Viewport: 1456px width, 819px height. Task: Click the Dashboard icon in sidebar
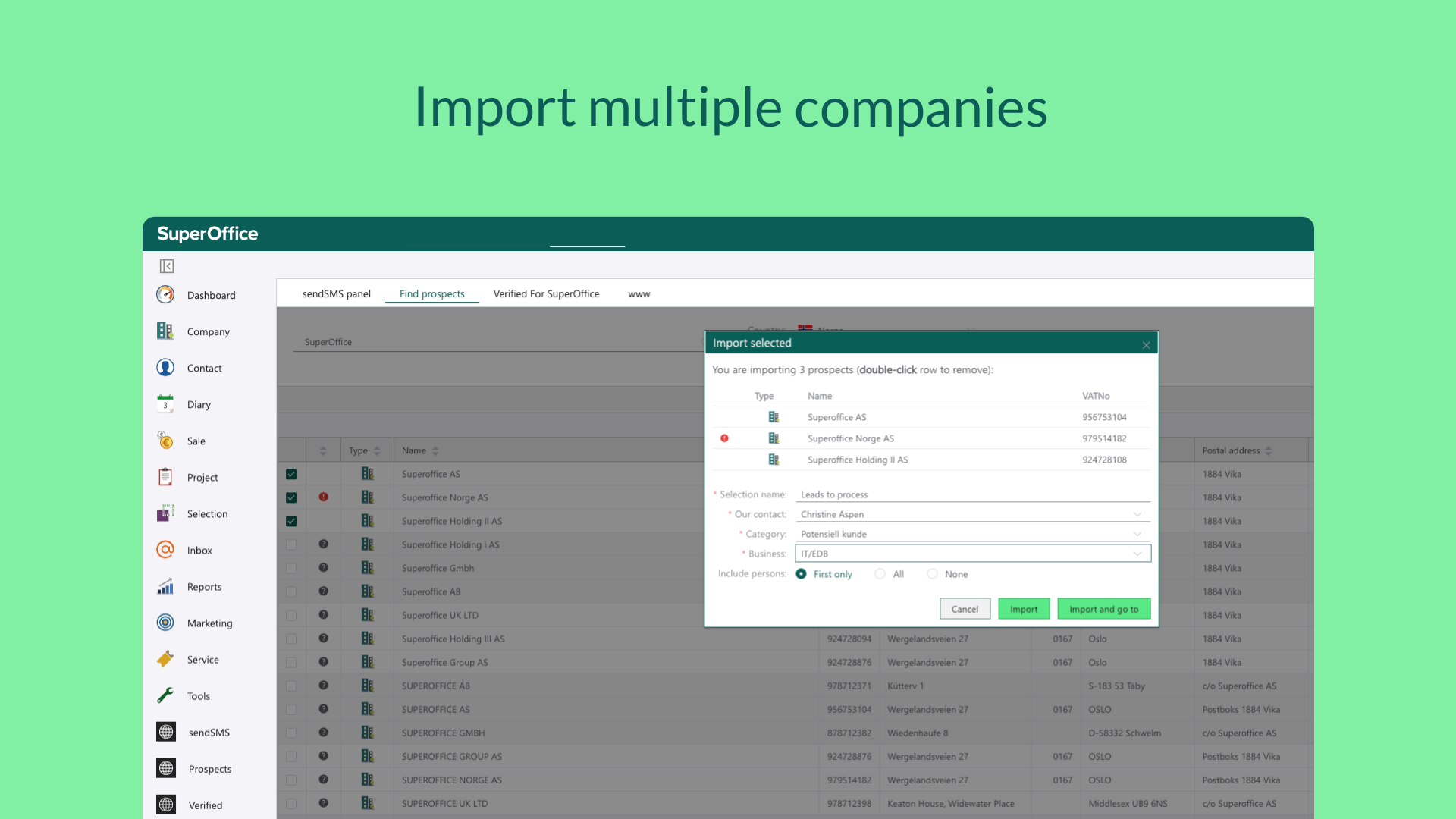(x=165, y=295)
